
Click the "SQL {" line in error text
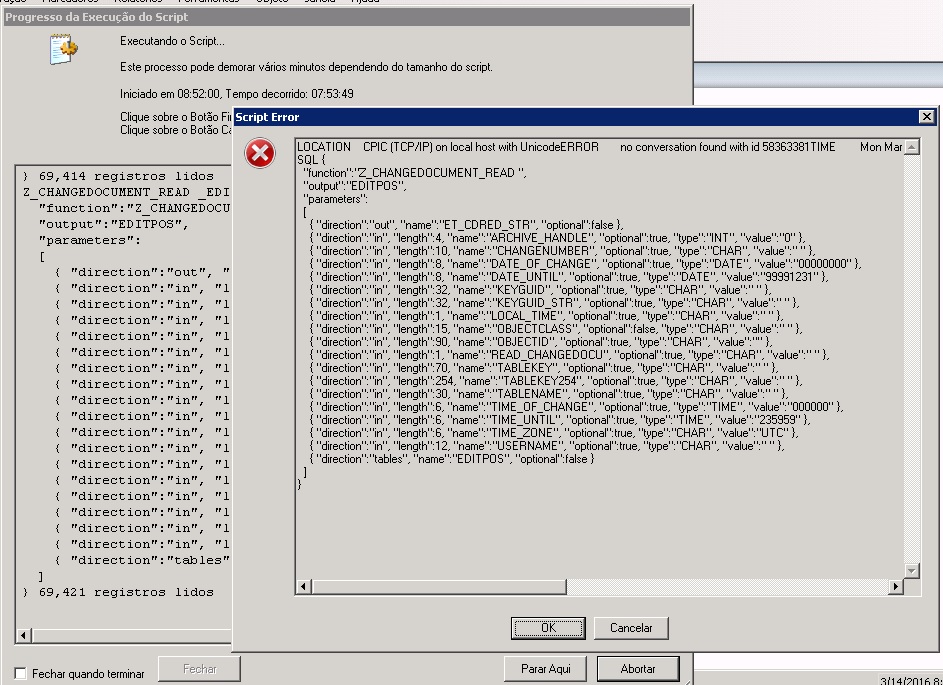click(311, 160)
